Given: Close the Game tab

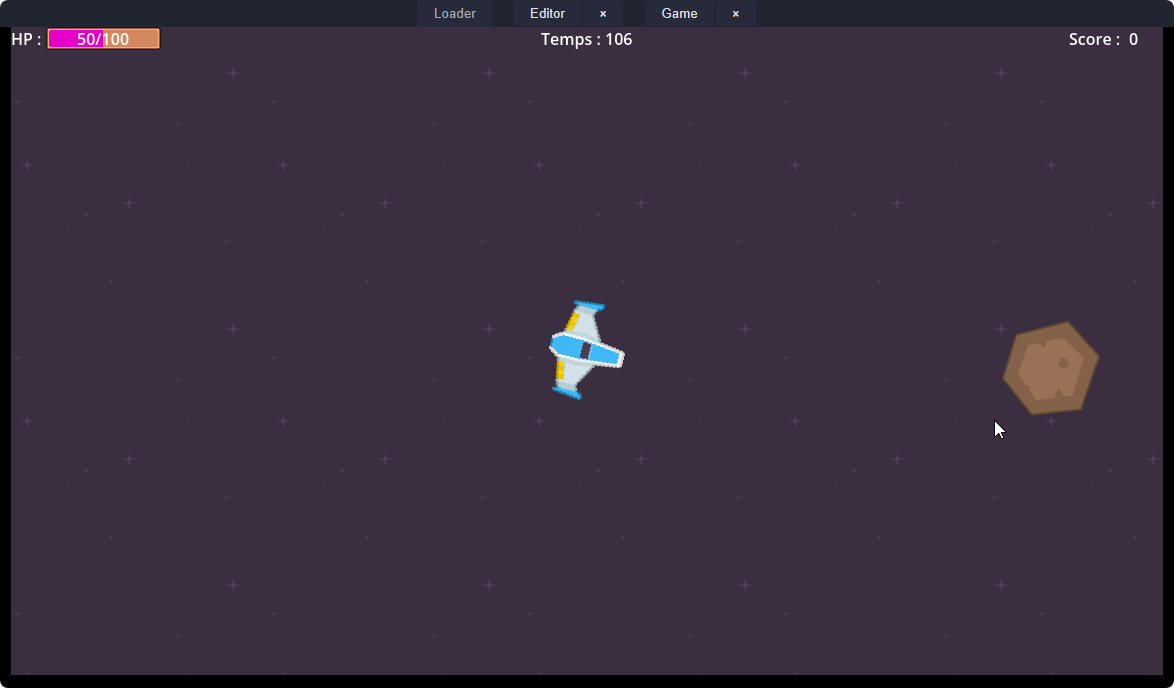Looking at the screenshot, I should [735, 13].
